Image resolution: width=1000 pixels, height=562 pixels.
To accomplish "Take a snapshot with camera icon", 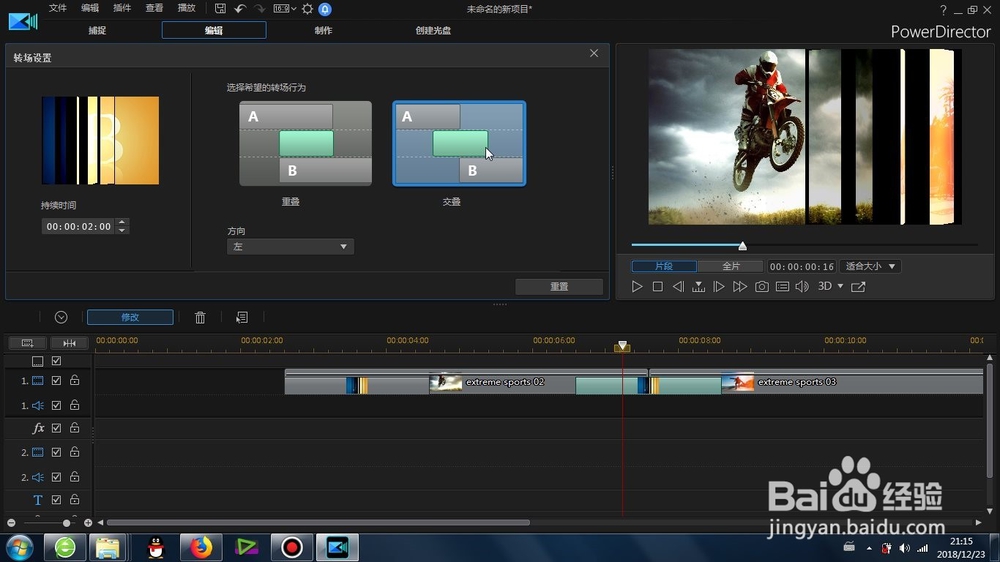I will click(x=761, y=286).
